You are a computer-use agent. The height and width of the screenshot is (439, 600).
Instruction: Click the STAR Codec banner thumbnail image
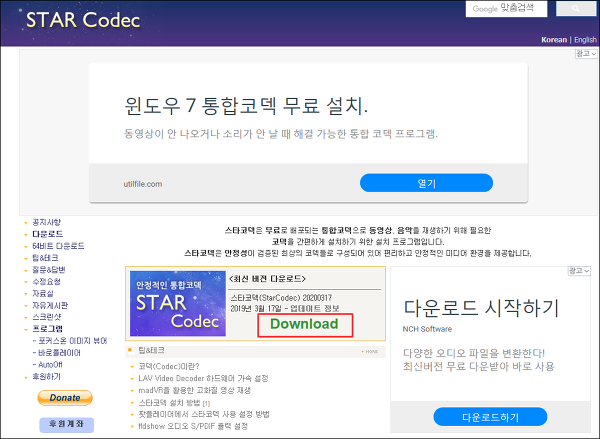pos(178,304)
